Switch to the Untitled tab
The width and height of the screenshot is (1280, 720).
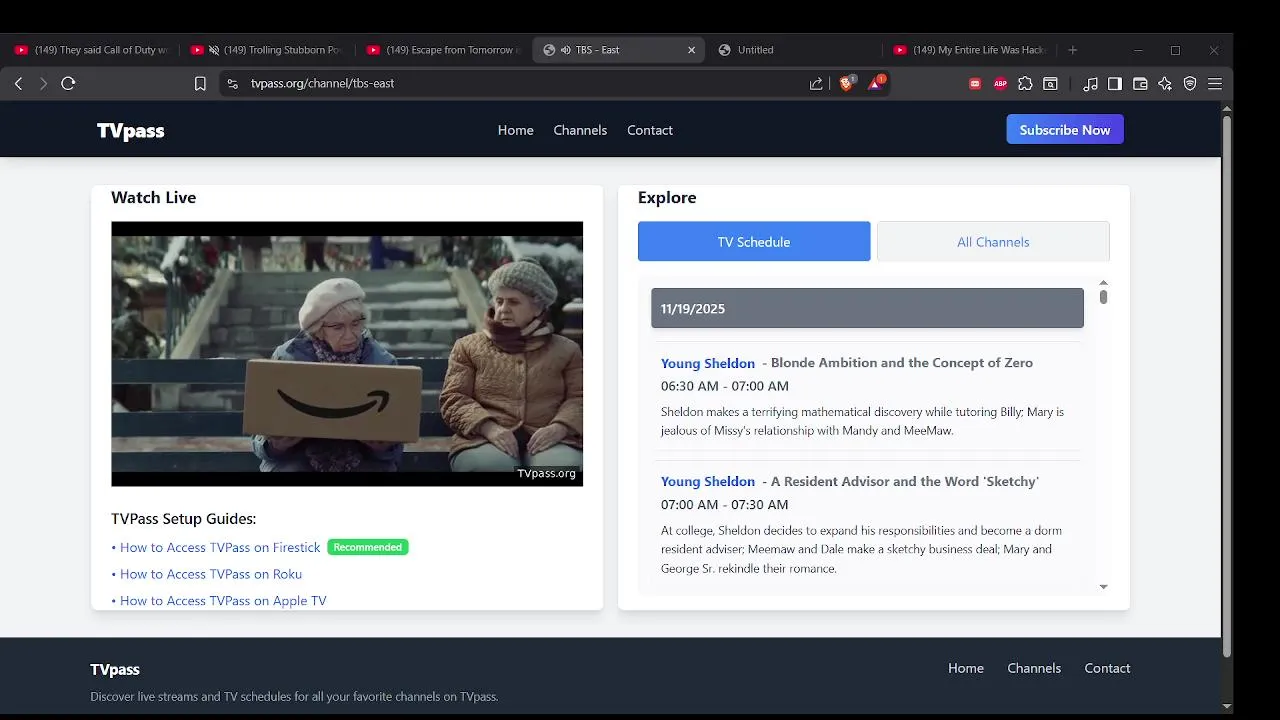[x=795, y=50]
